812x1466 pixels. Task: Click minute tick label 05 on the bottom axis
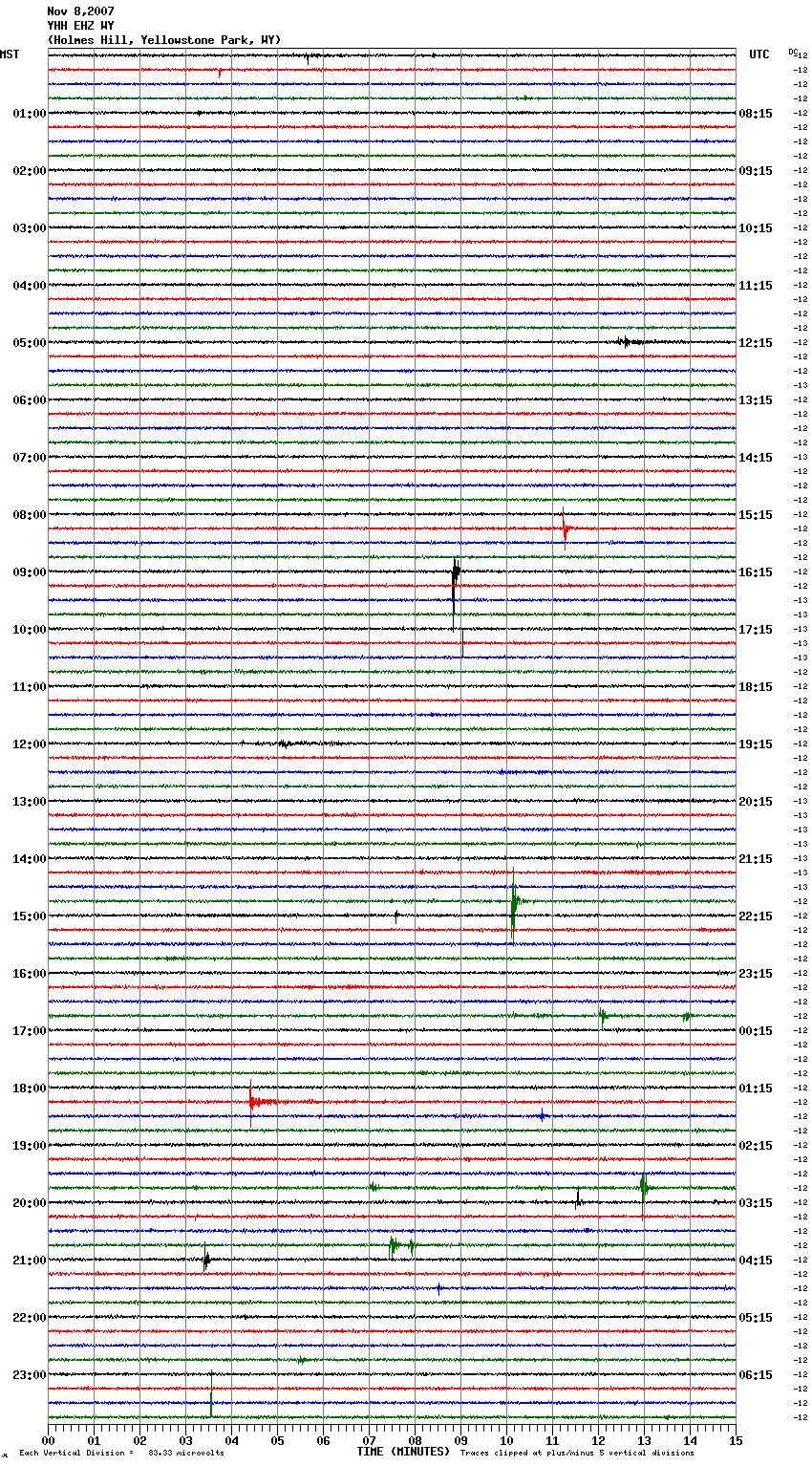pos(277,1440)
